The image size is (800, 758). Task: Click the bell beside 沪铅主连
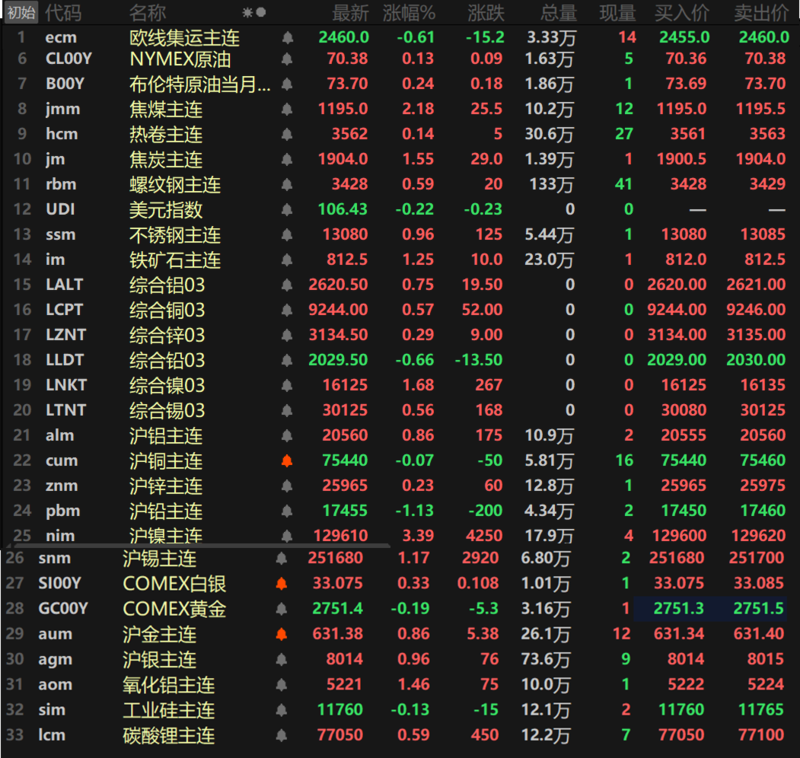pos(287,511)
